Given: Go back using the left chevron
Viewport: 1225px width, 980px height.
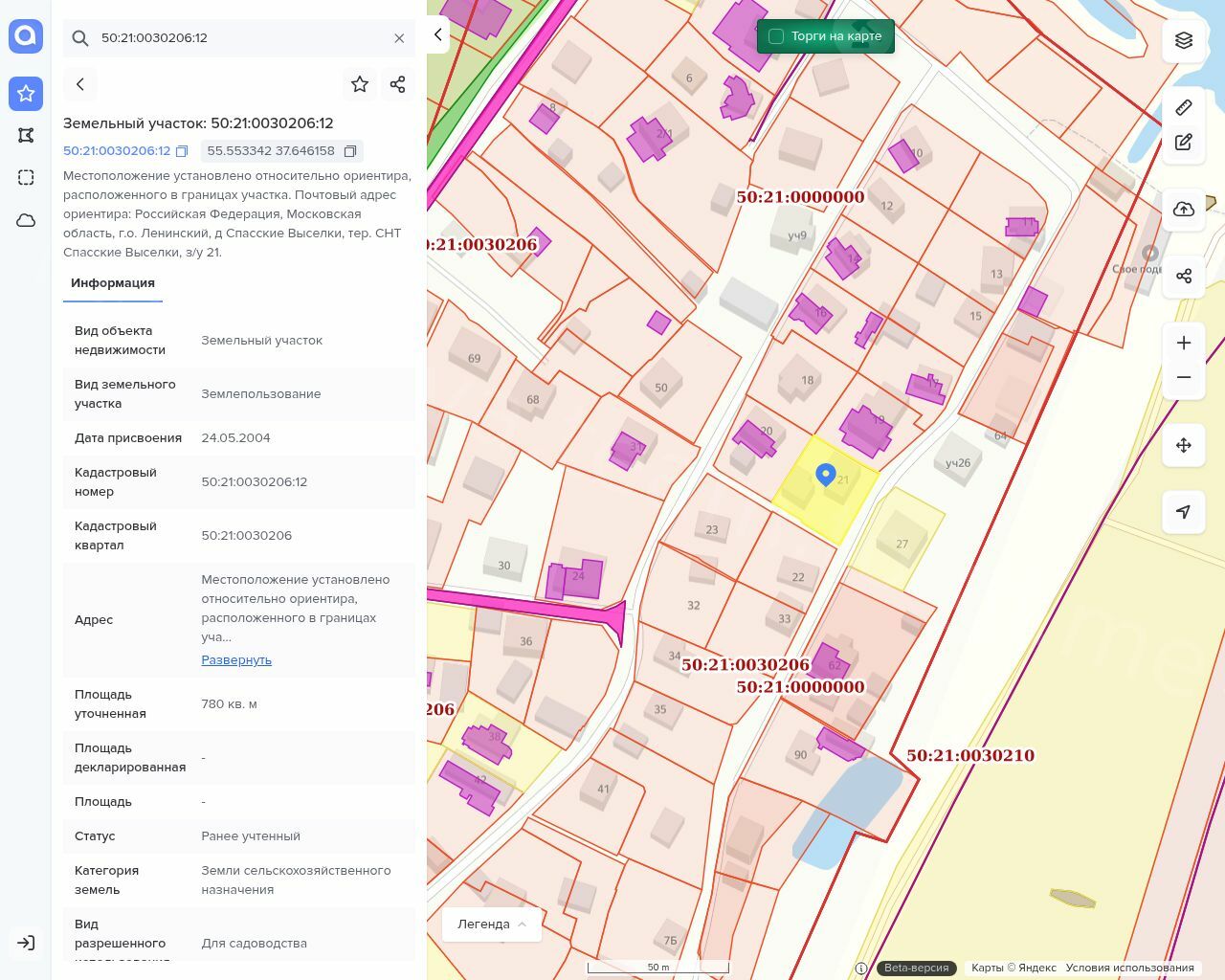Looking at the screenshot, I should click(80, 84).
